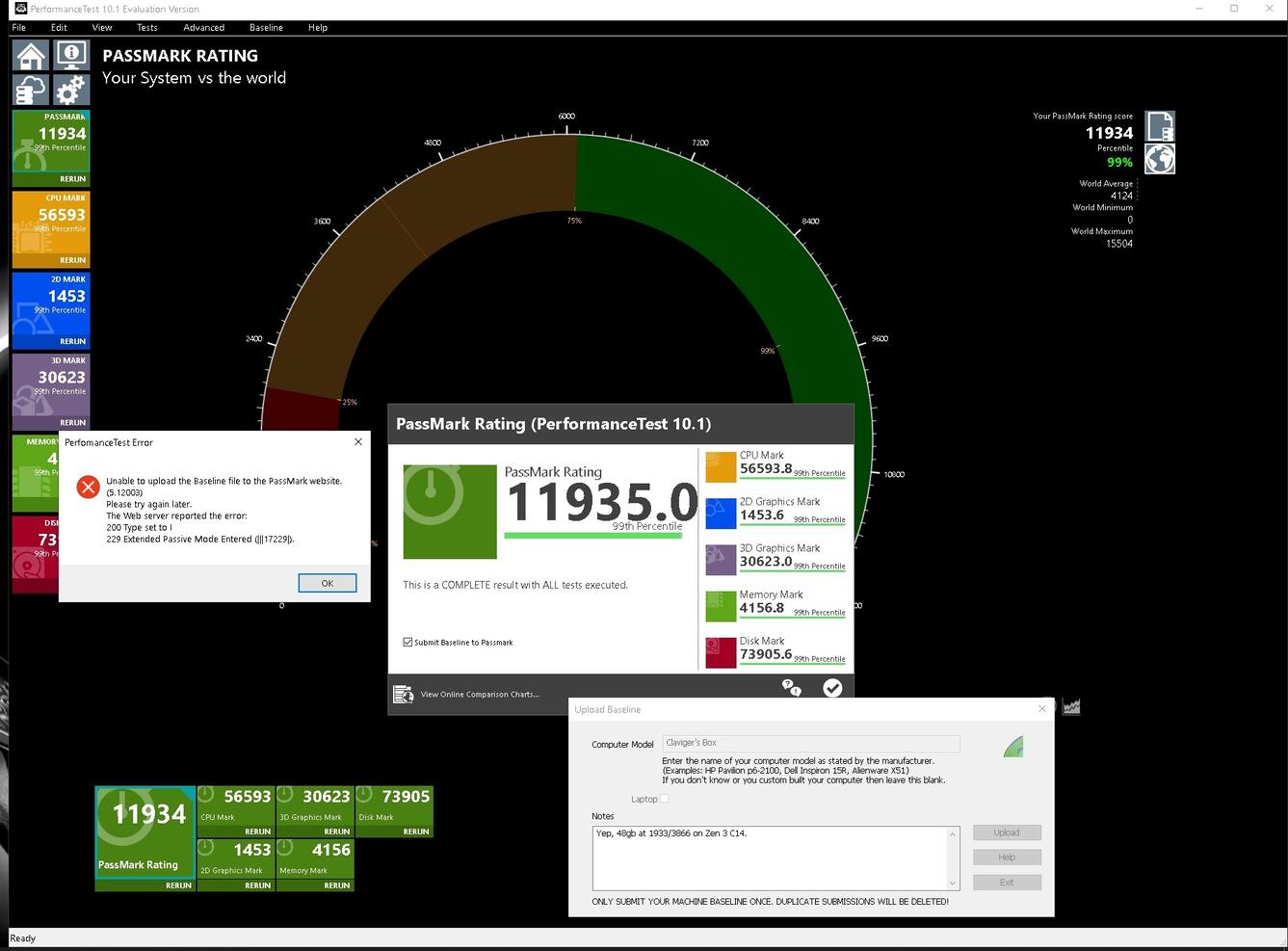Click the Computer Model input field
The height and width of the screenshot is (951, 1288).
pyautogui.click(x=811, y=743)
